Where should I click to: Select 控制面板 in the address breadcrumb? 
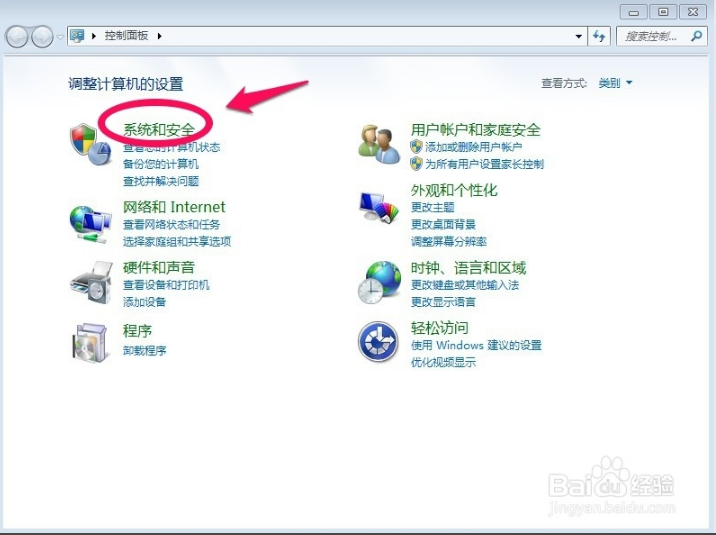[x=128, y=36]
